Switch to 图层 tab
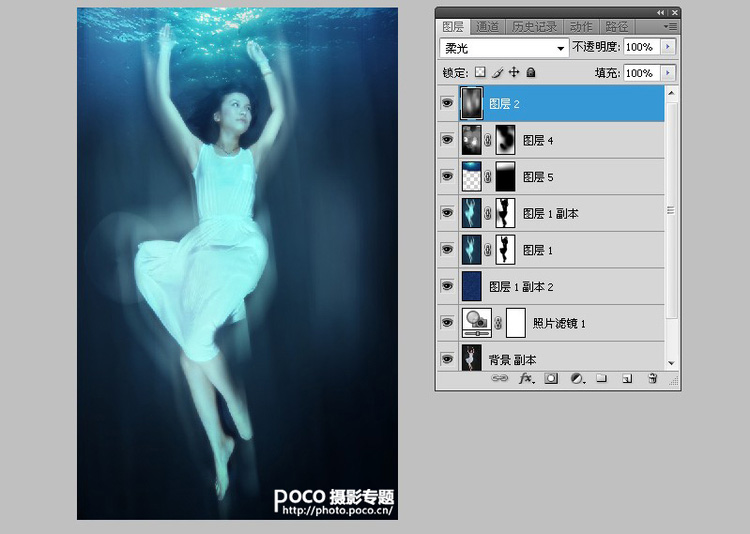 [x=453, y=27]
